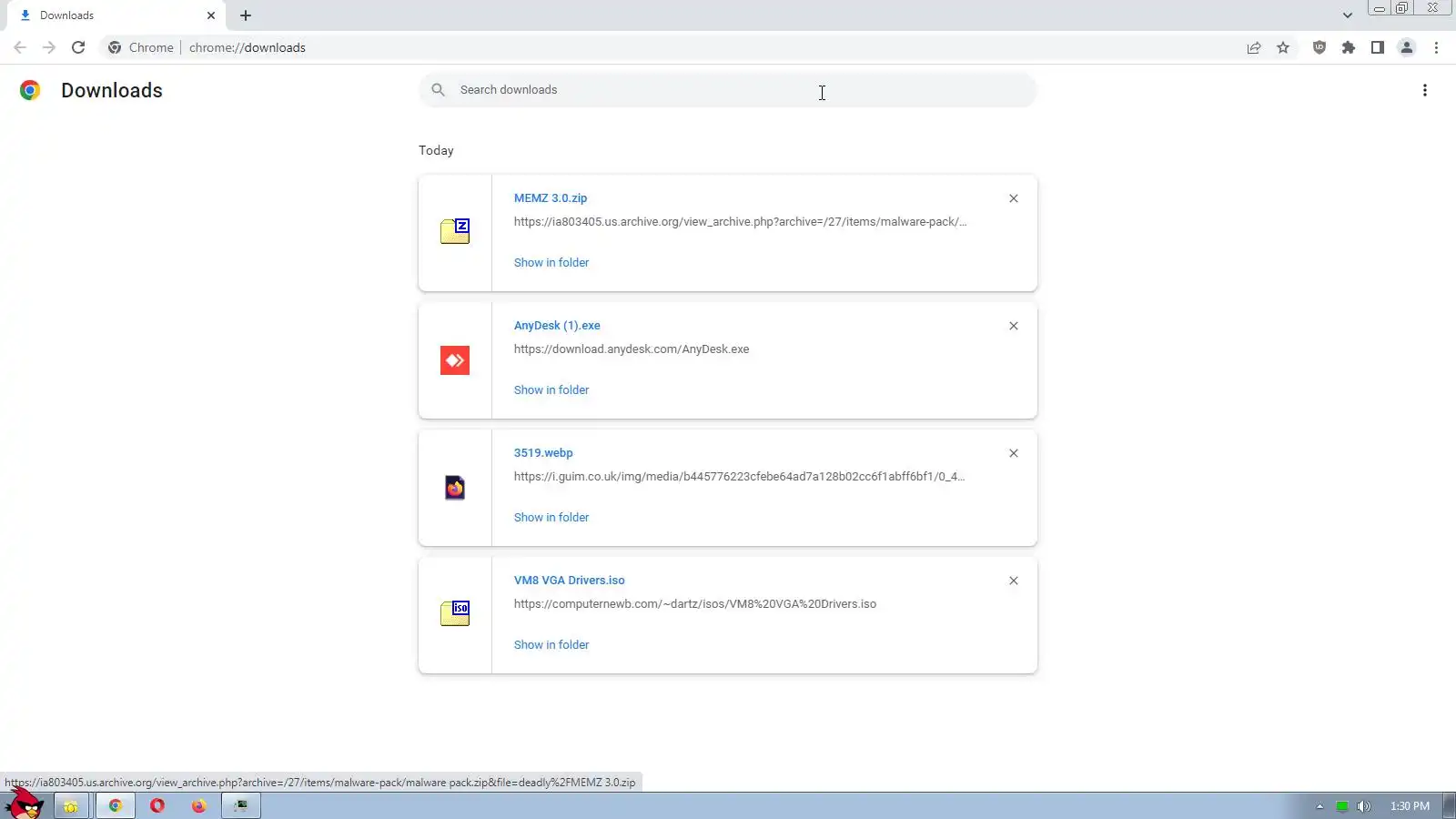
Task: Click the Chrome icon on the taskbar
Action: [116, 805]
